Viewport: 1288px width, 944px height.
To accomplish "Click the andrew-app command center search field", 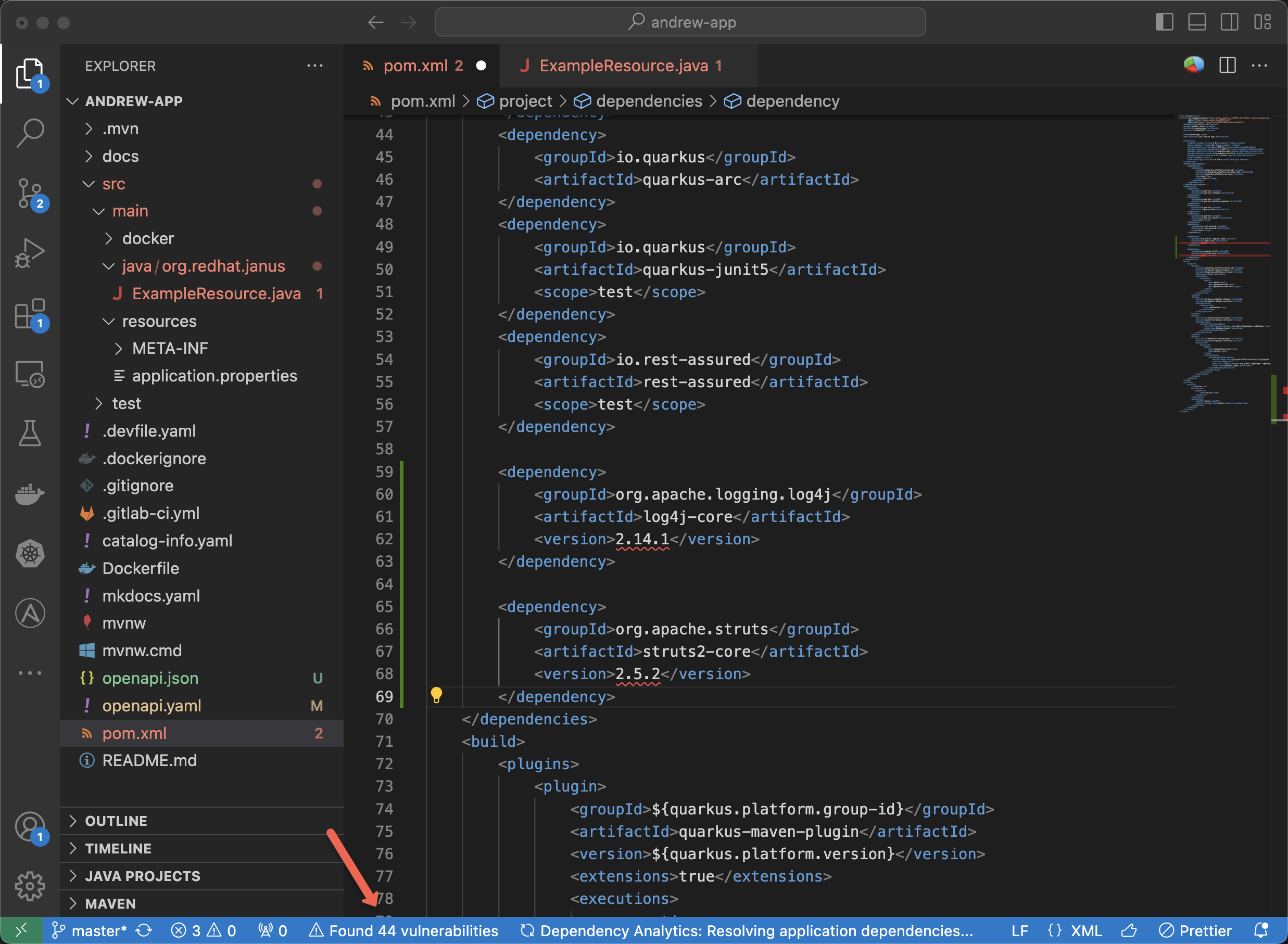I will click(680, 22).
